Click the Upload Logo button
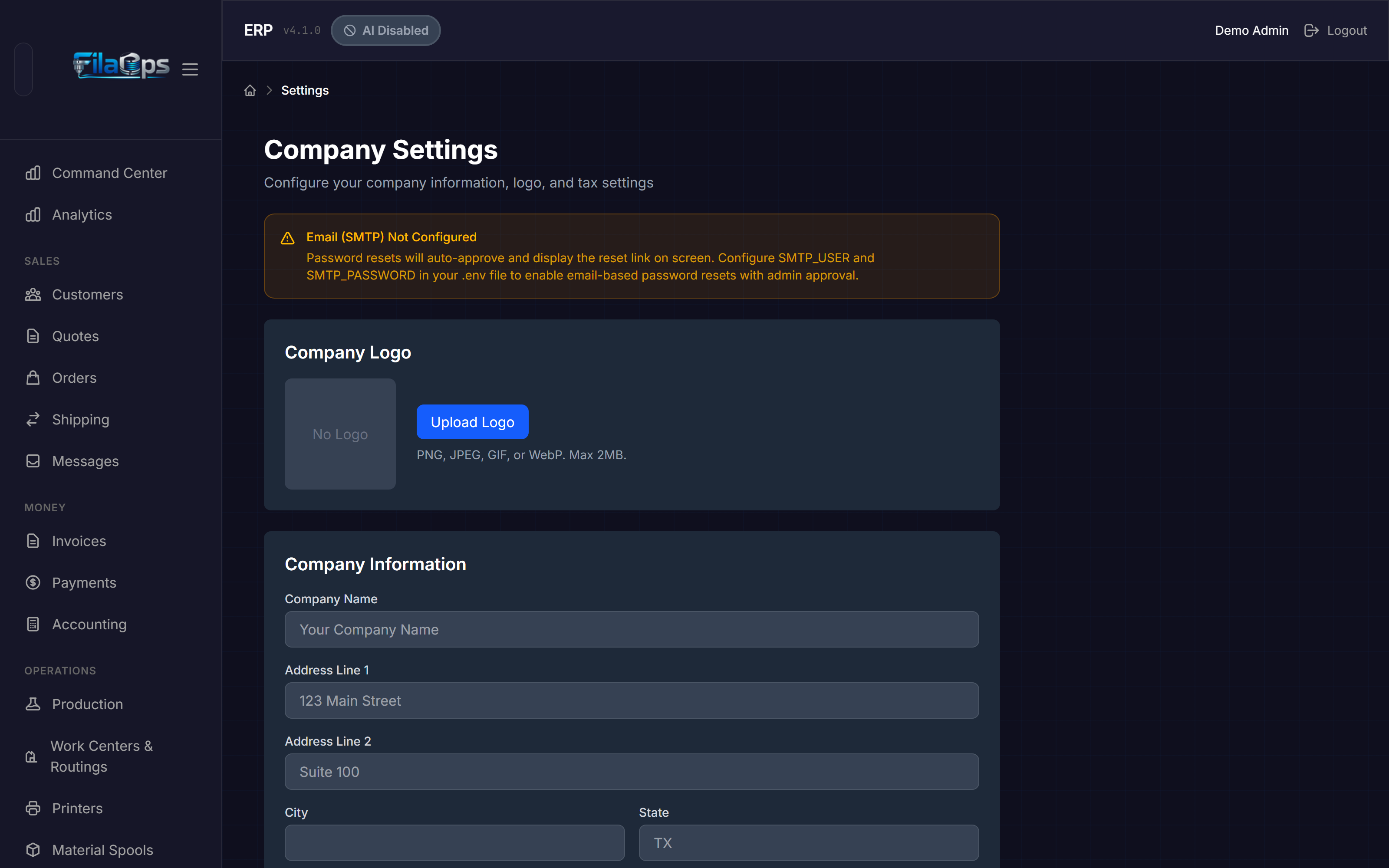The image size is (1389, 868). coord(472,422)
